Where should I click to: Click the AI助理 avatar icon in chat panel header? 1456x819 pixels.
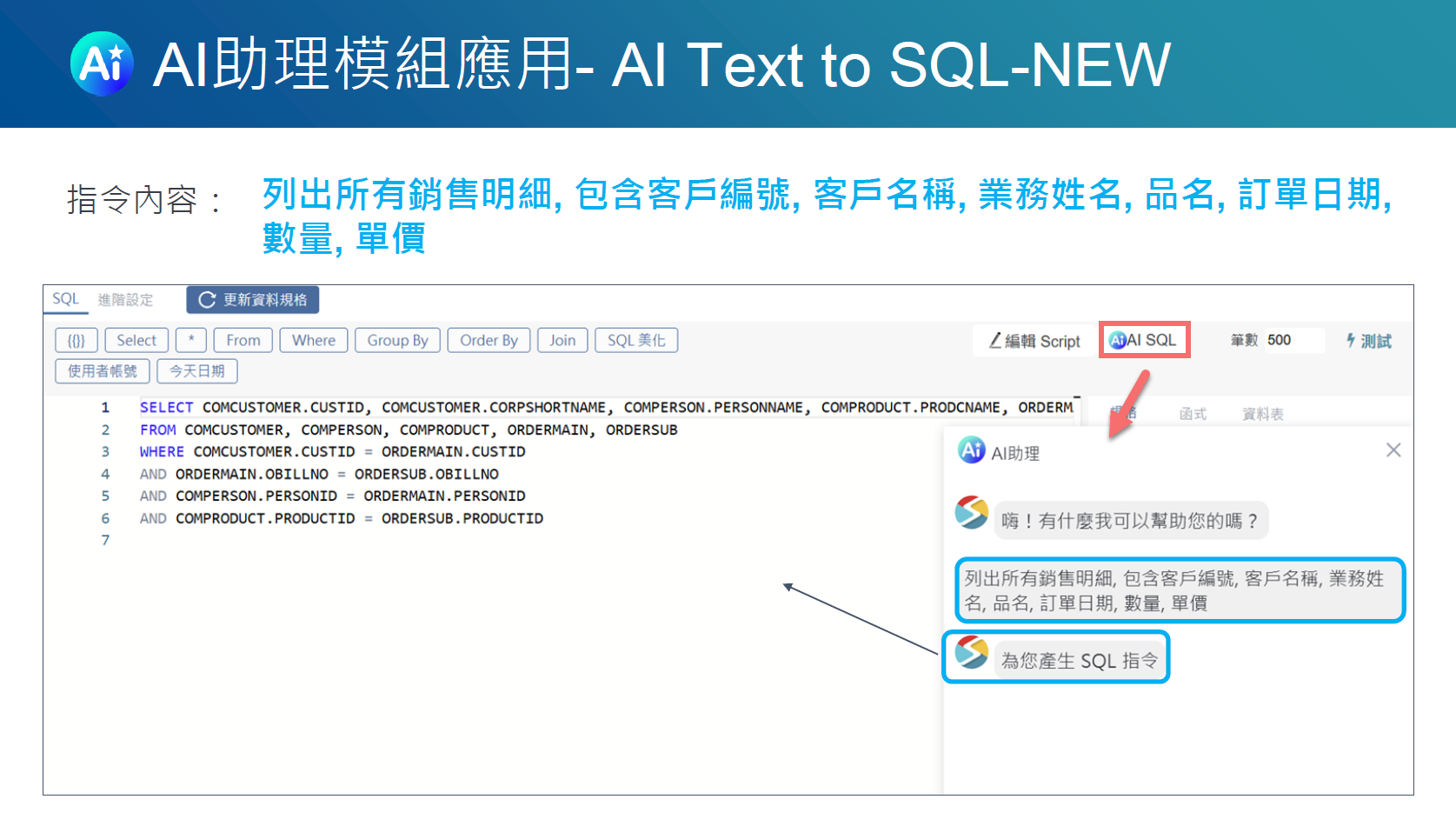pos(971,452)
